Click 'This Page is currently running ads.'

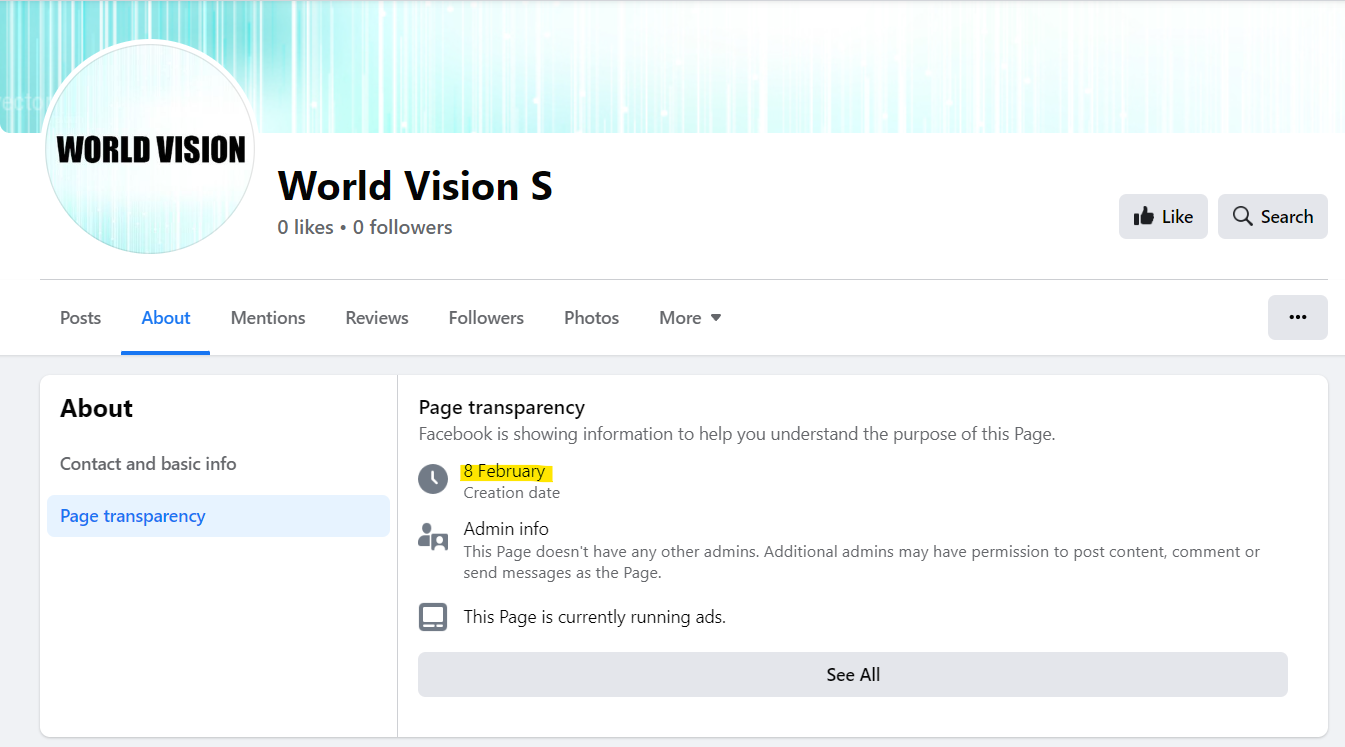tap(594, 617)
